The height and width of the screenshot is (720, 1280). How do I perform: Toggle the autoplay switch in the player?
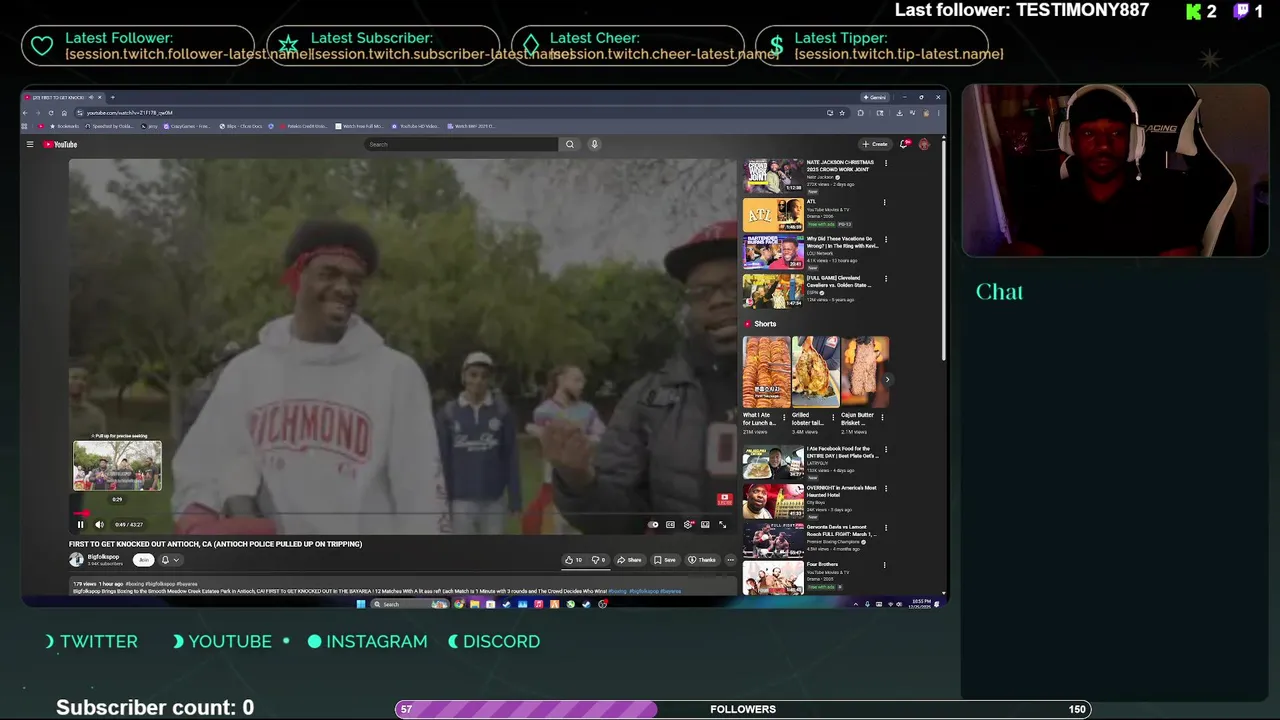tap(653, 524)
